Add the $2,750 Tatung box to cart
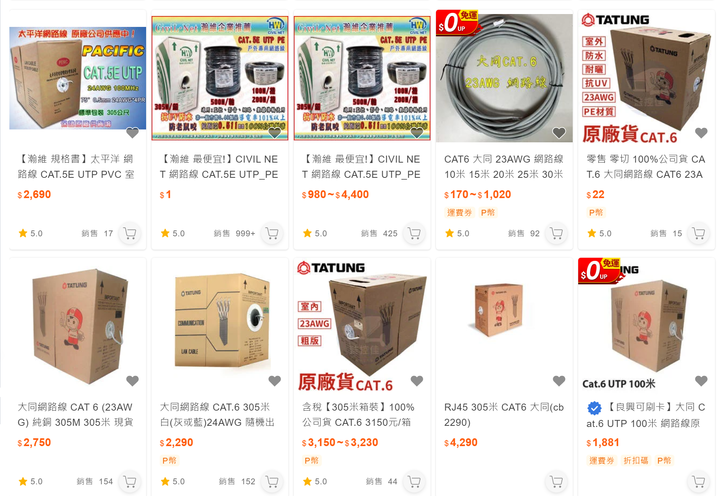 click(130, 481)
